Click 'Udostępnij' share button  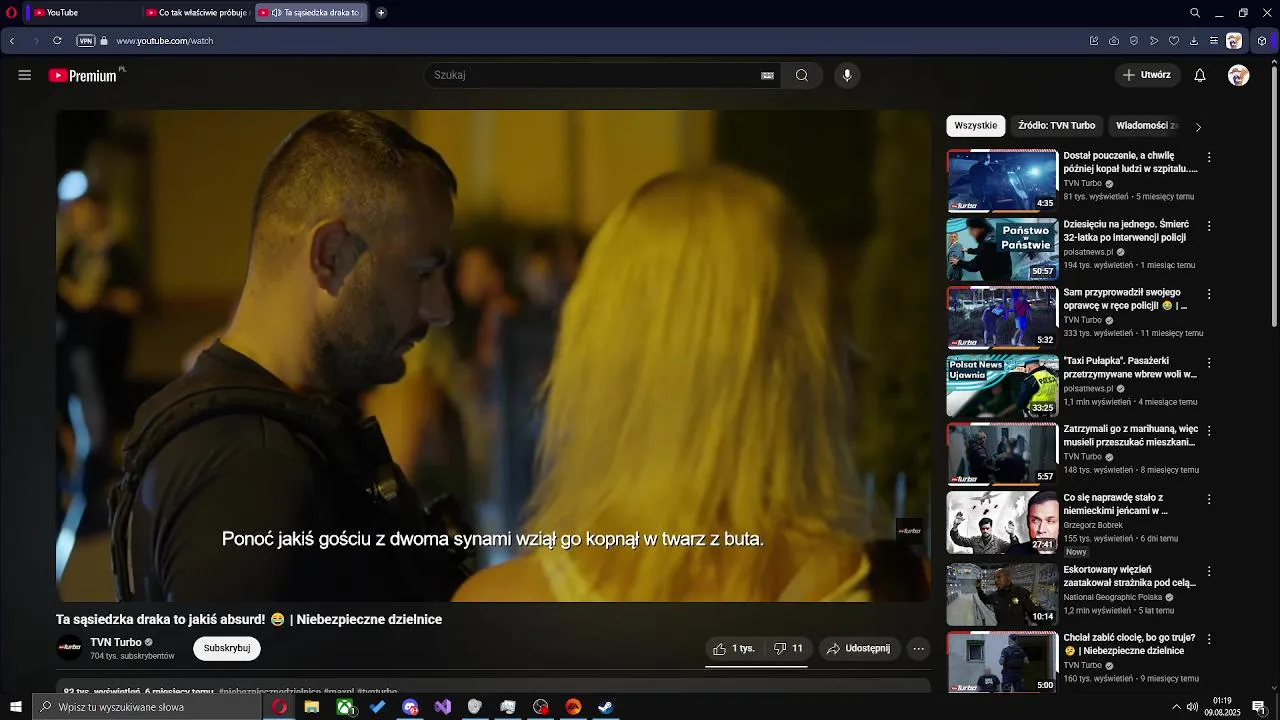[859, 649]
